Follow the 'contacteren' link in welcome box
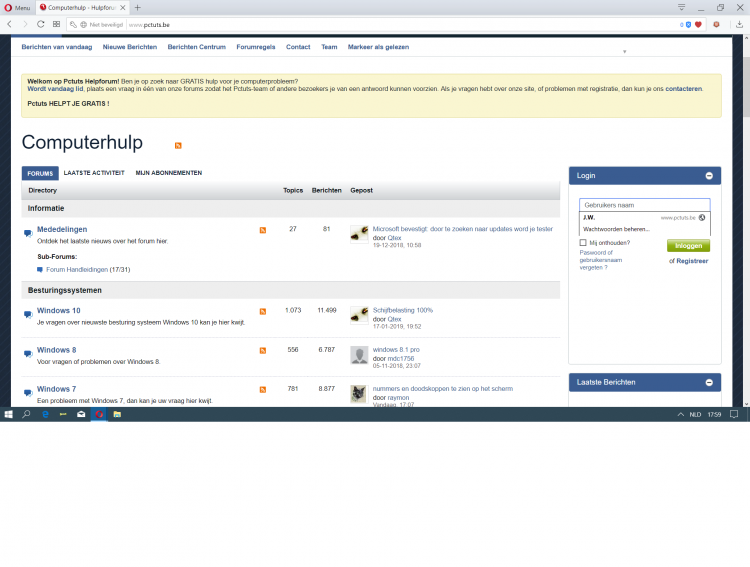Screen dimensions: 750x567 pos(684,89)
